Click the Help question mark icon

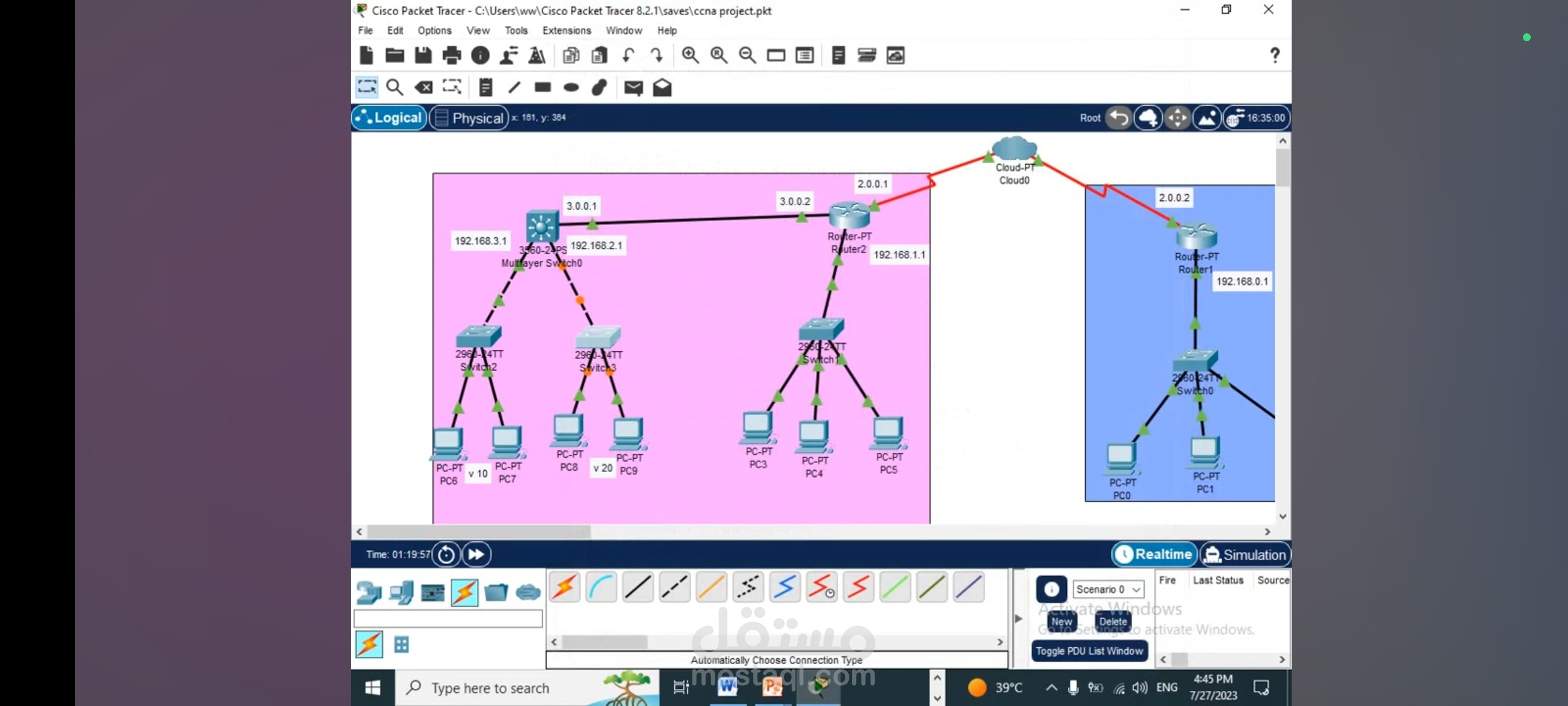pos(1274,56)
